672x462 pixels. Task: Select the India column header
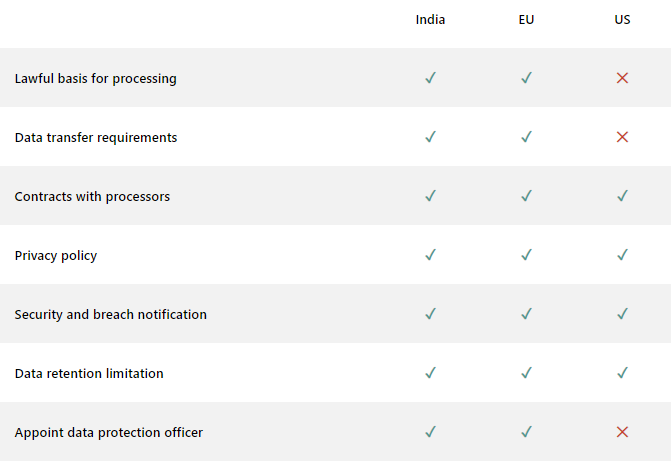point(430,20)
